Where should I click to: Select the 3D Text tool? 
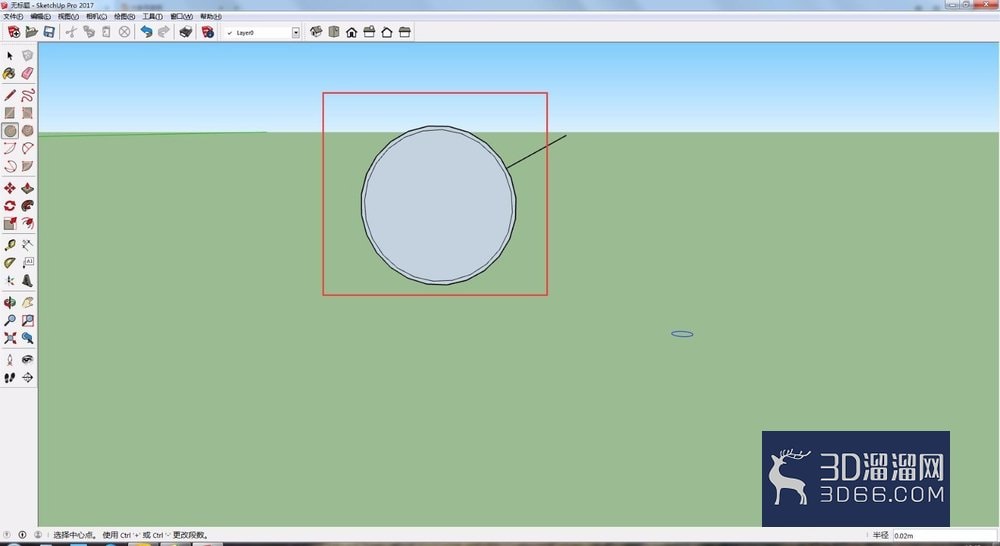pyautogui.click(x=27, y=281)
